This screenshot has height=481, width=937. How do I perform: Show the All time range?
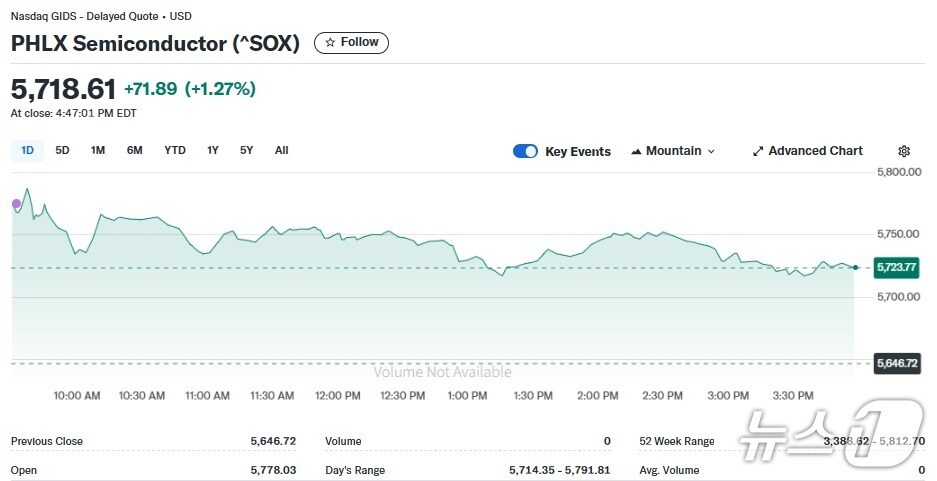(x=282, y=150)
